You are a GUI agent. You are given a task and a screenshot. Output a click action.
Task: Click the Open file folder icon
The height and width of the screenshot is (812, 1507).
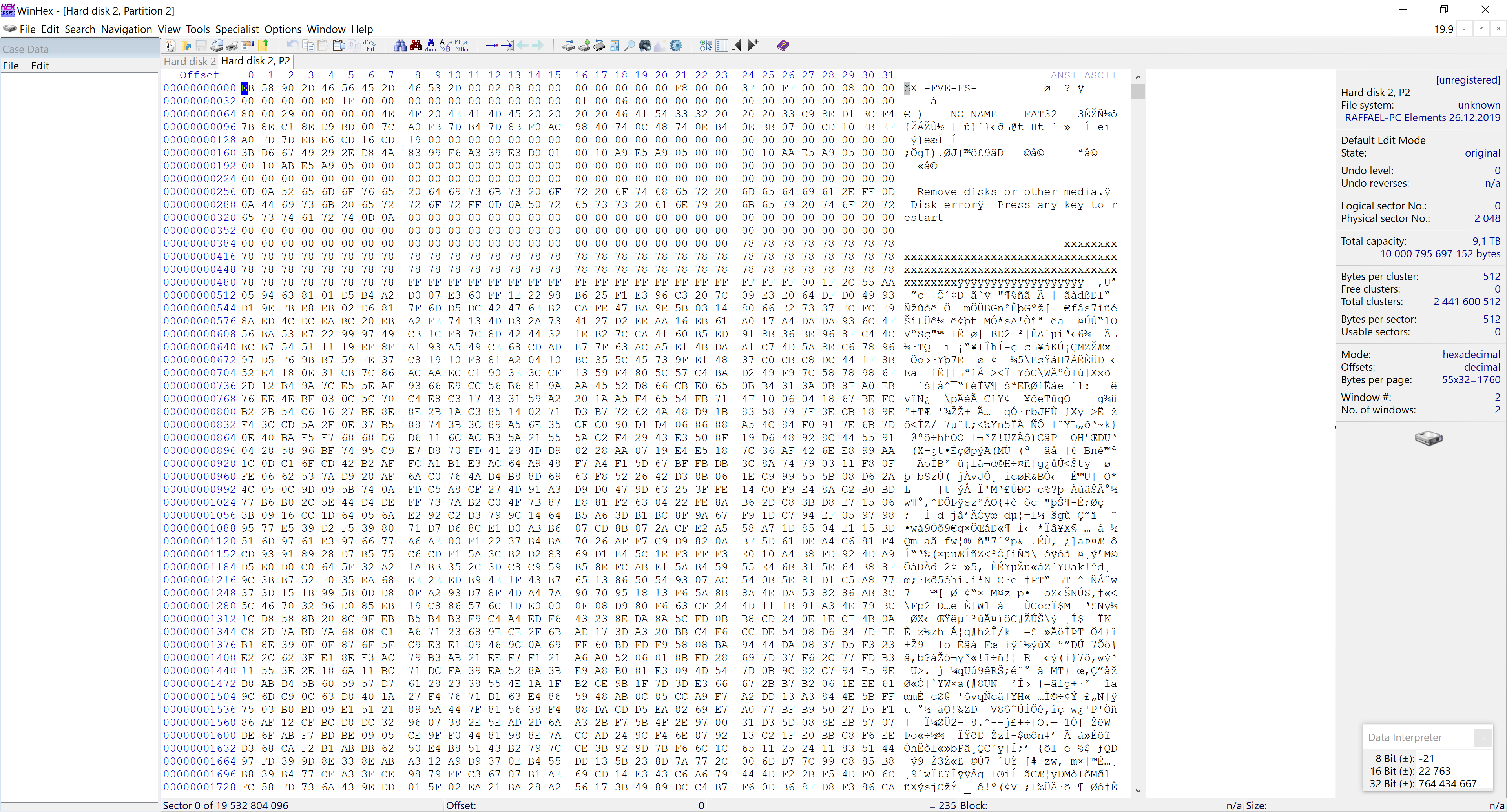(187, 46)
